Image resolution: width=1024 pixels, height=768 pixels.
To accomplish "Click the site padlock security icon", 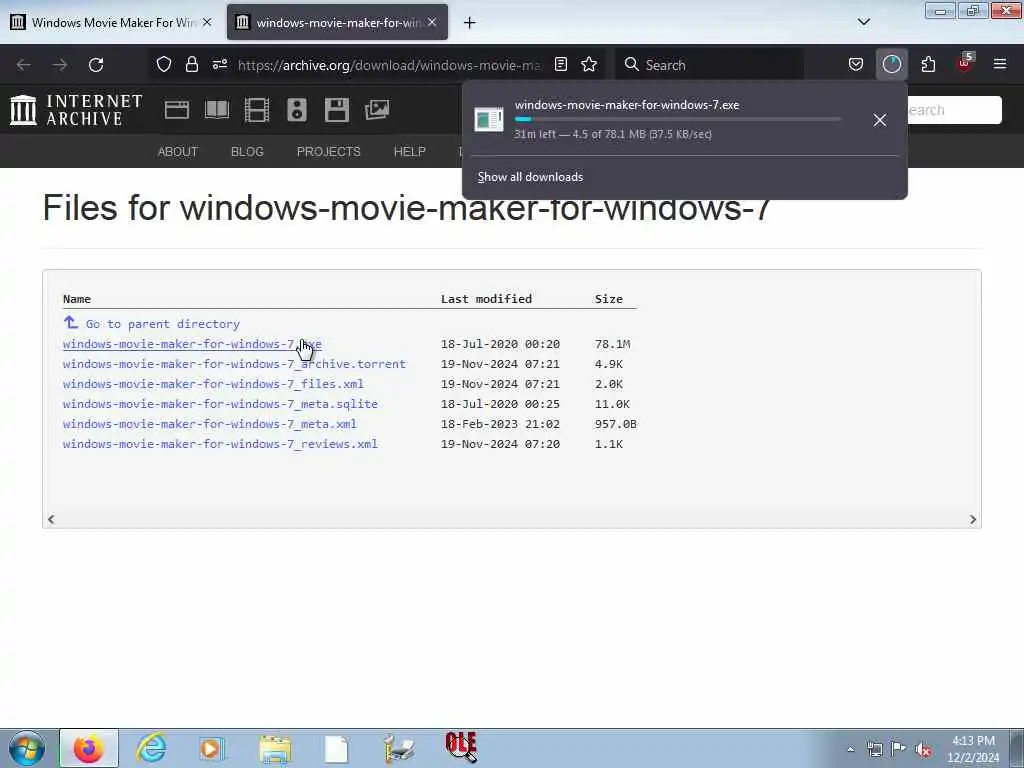I will coord(191,65).
